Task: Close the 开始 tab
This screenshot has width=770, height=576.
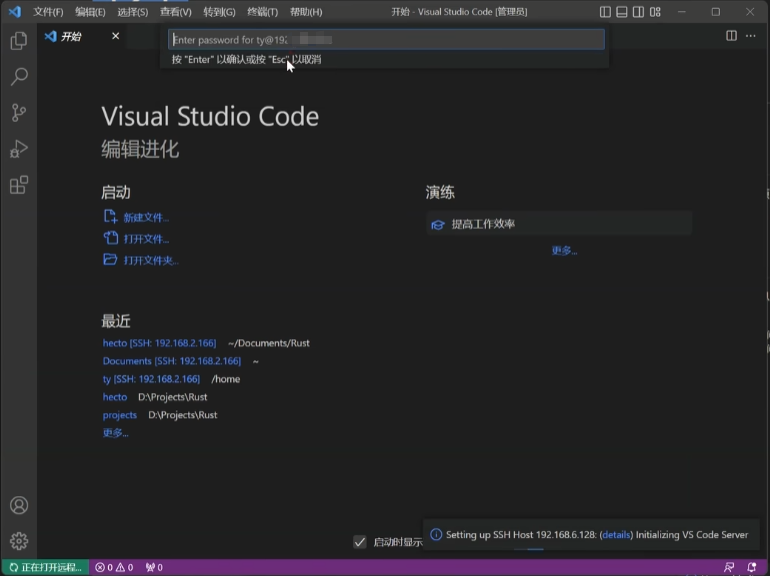Action: [x=115, y=36]
